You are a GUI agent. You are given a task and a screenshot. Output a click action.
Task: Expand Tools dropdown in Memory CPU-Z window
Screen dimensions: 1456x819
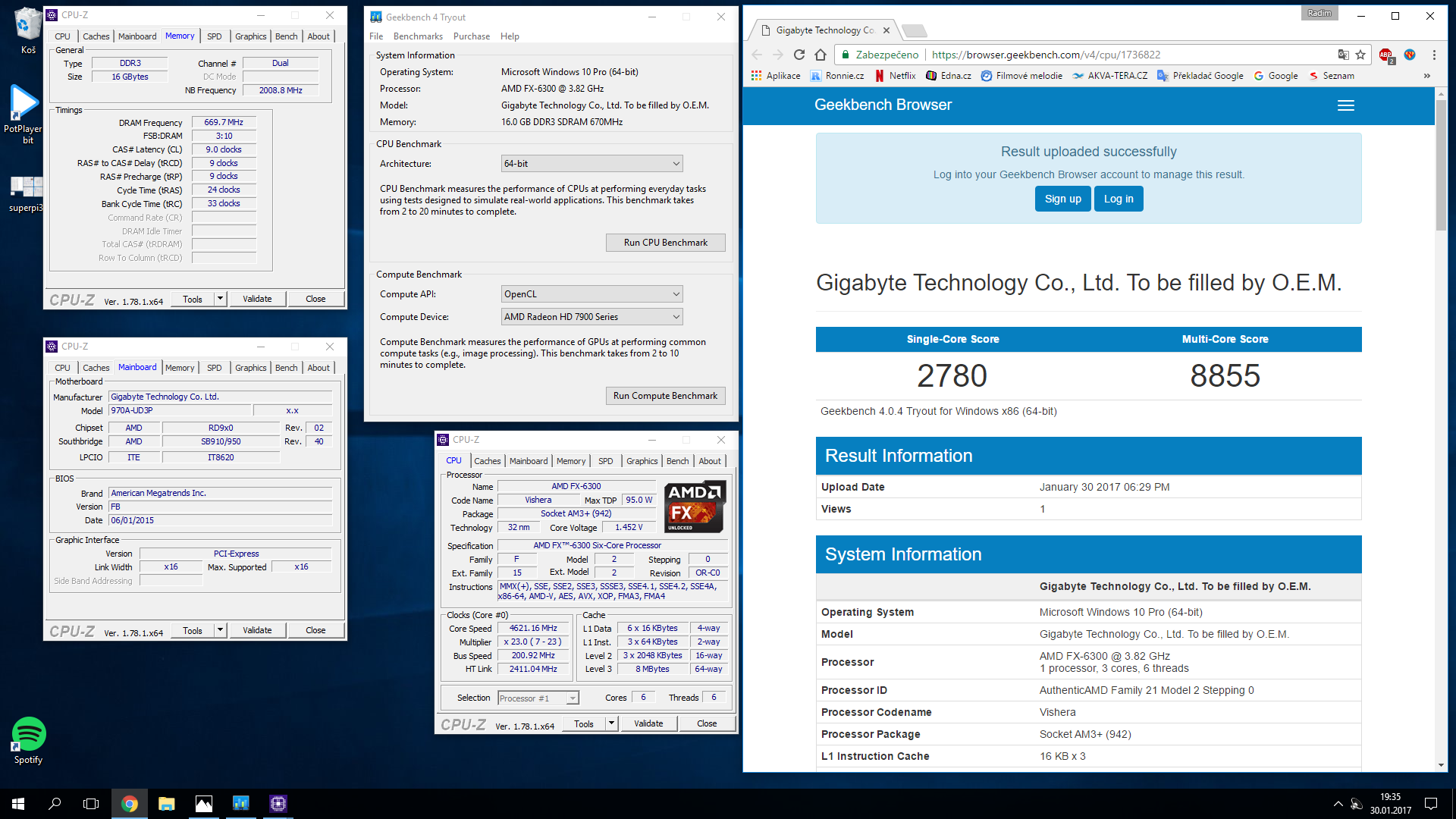coord(220,299)
